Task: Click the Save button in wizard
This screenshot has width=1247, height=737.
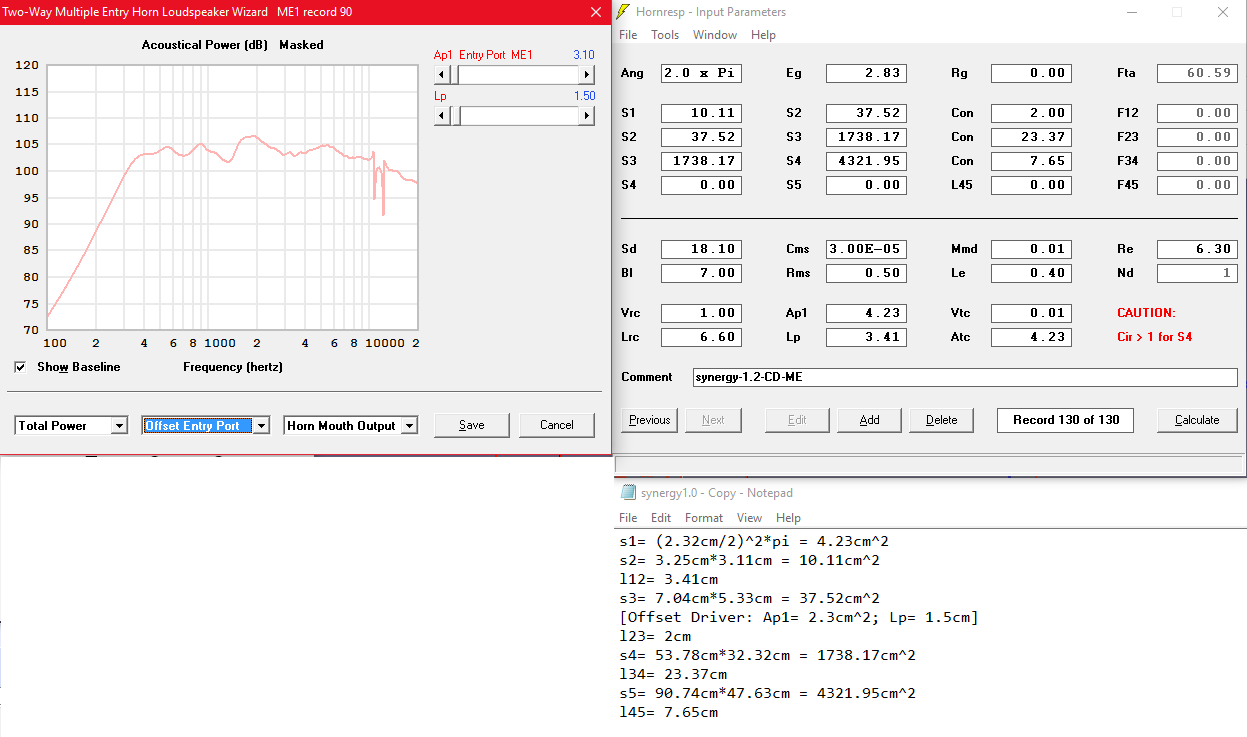Action: tap(472, 425)
